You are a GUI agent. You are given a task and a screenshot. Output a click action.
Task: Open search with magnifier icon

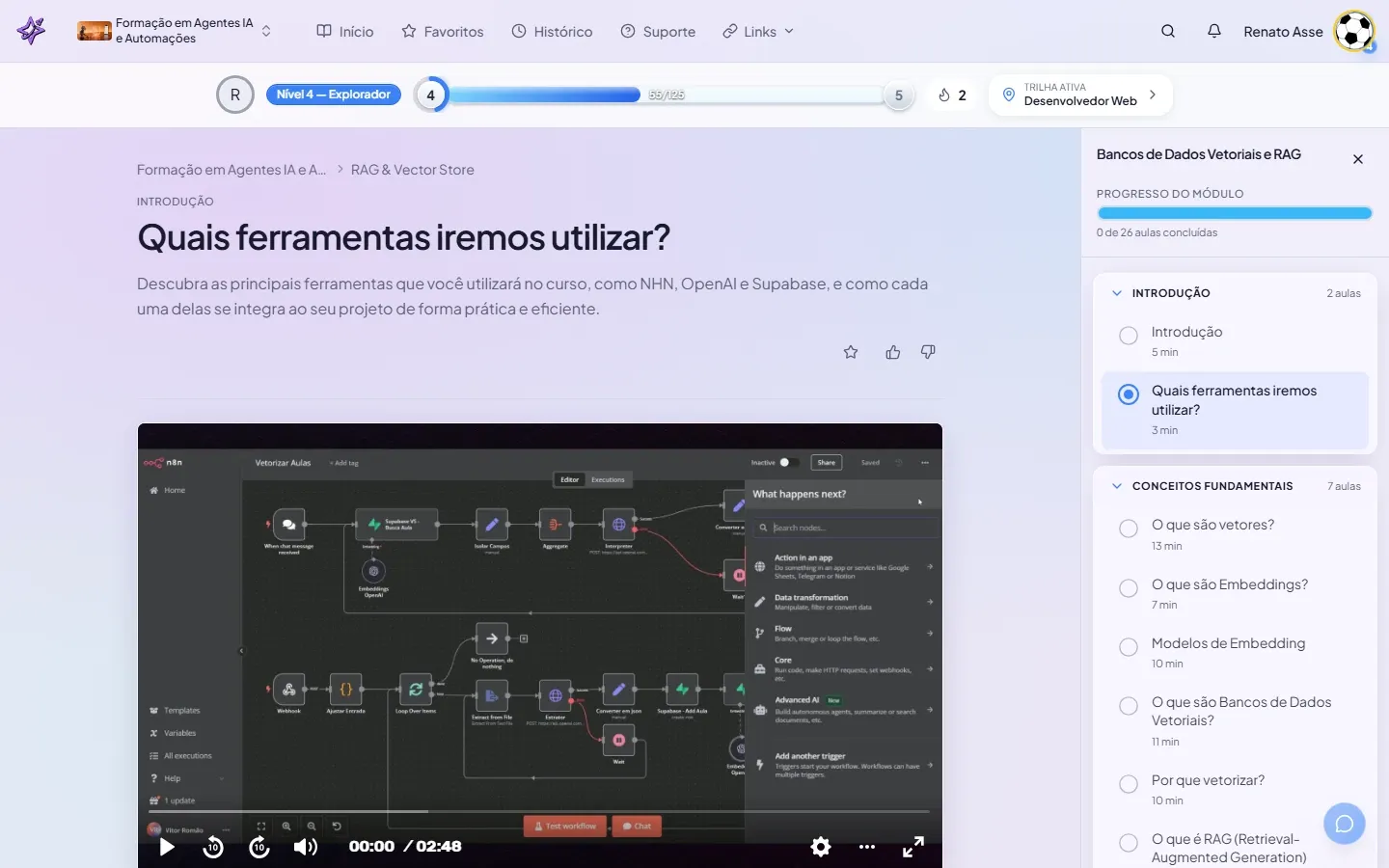pos(1168,31)
